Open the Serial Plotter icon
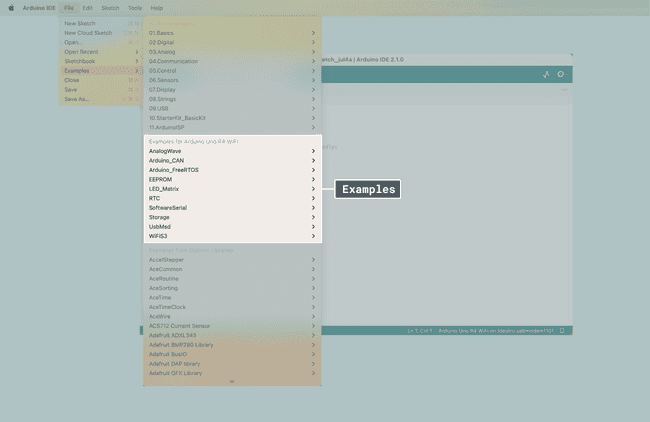650x422 pixels. (x=546, y=74)
